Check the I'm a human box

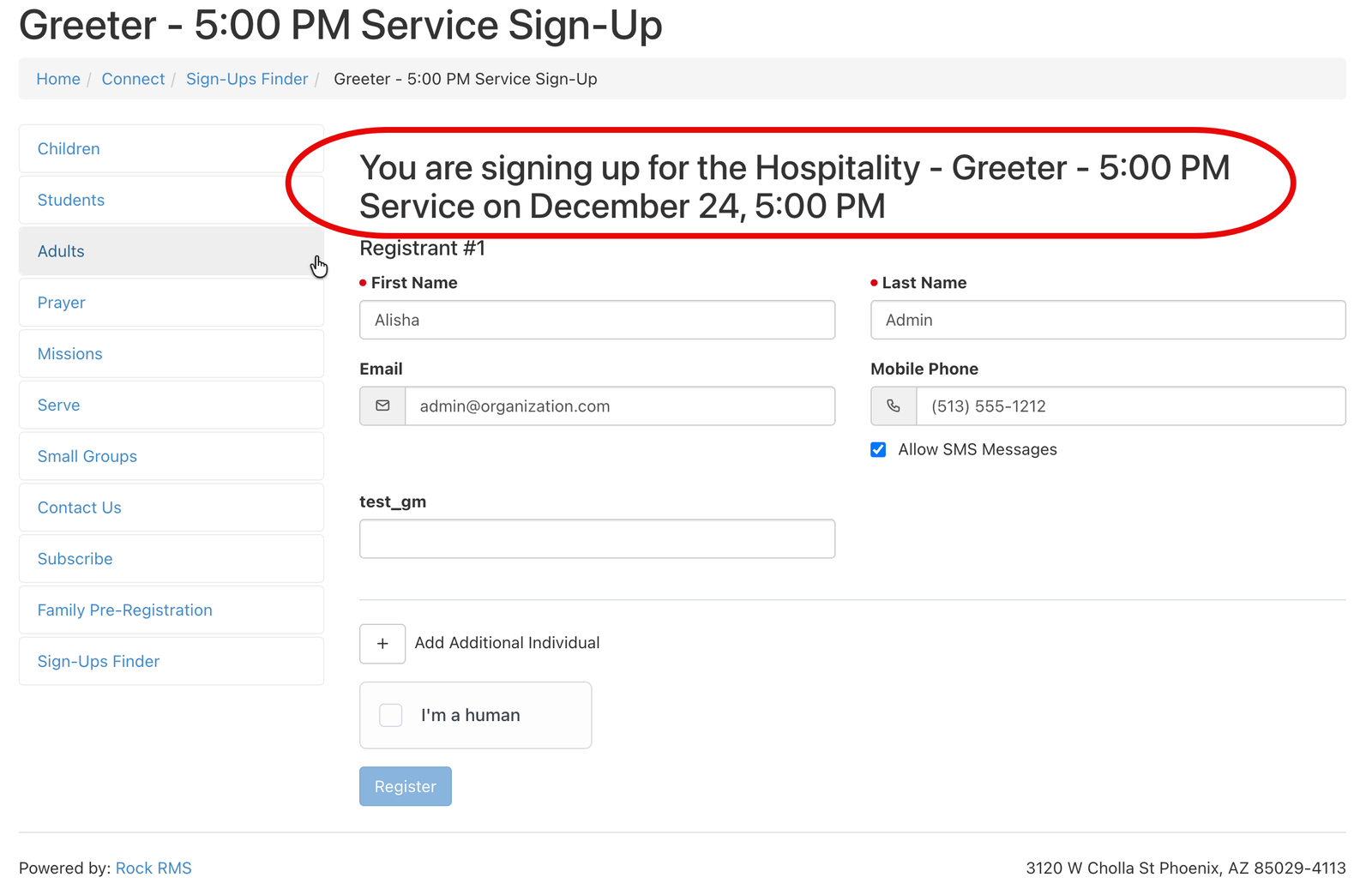(391, 715)
